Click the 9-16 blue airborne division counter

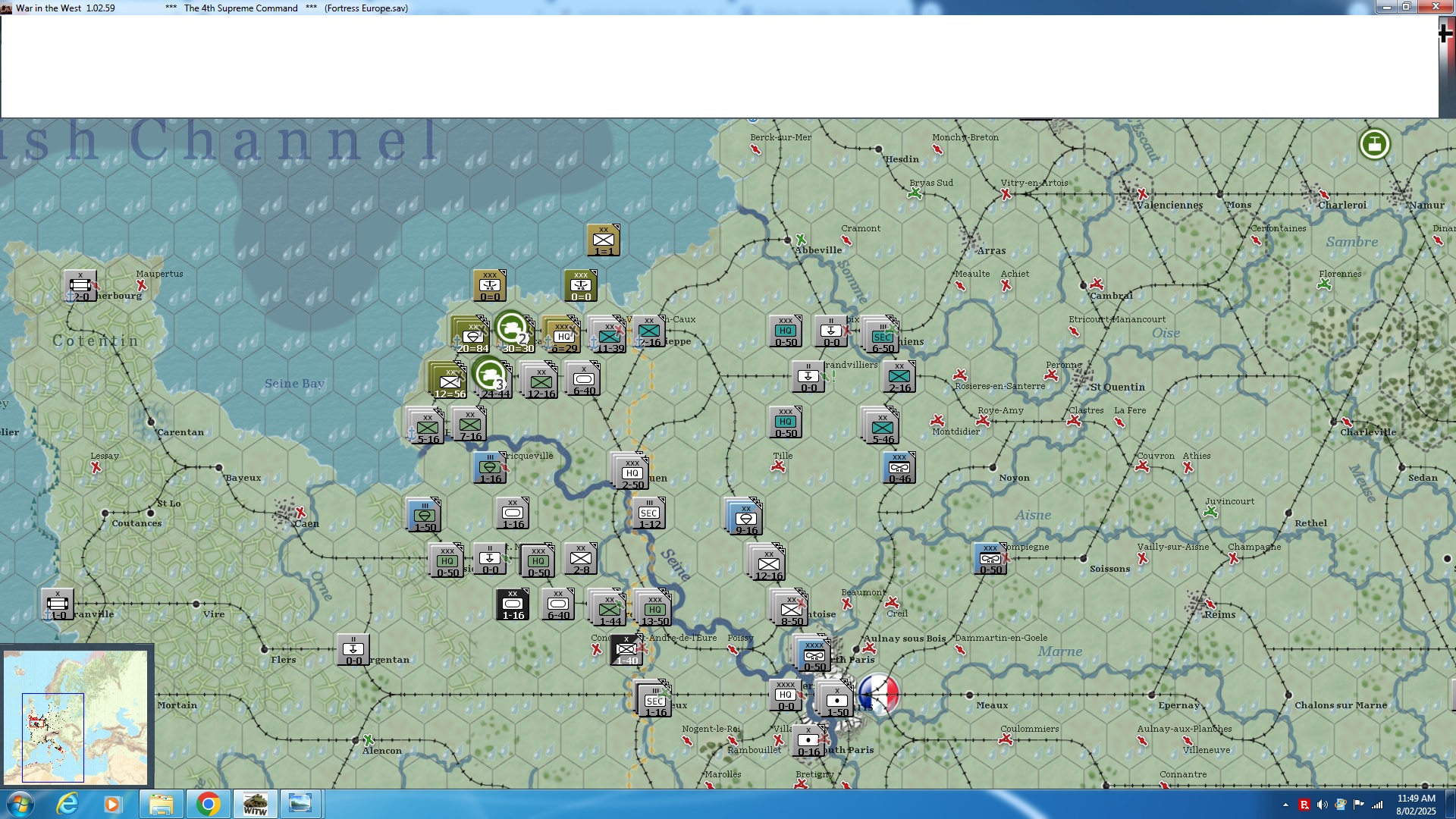click(x=745, y=518)
